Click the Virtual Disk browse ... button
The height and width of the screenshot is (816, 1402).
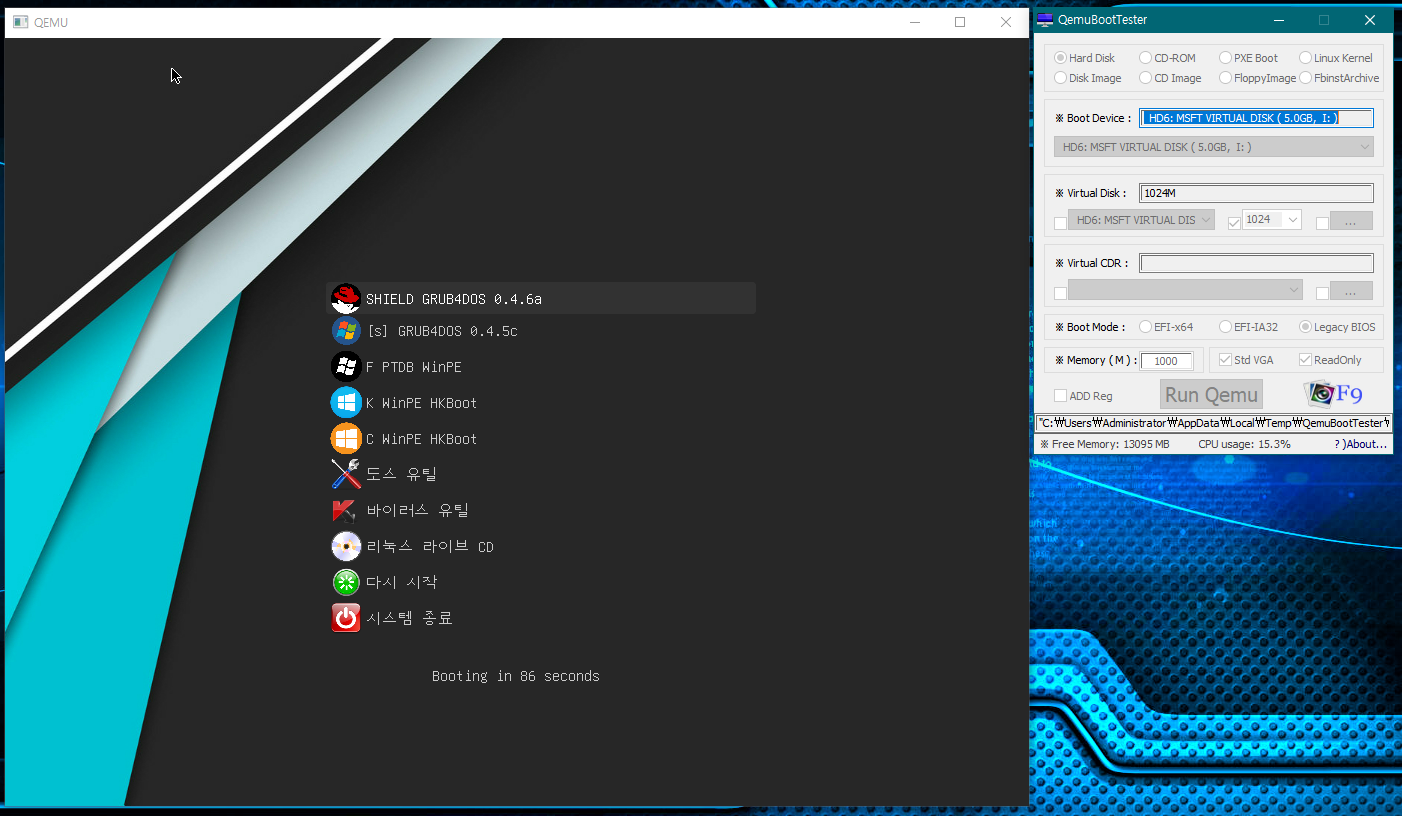click(1351, 221)
